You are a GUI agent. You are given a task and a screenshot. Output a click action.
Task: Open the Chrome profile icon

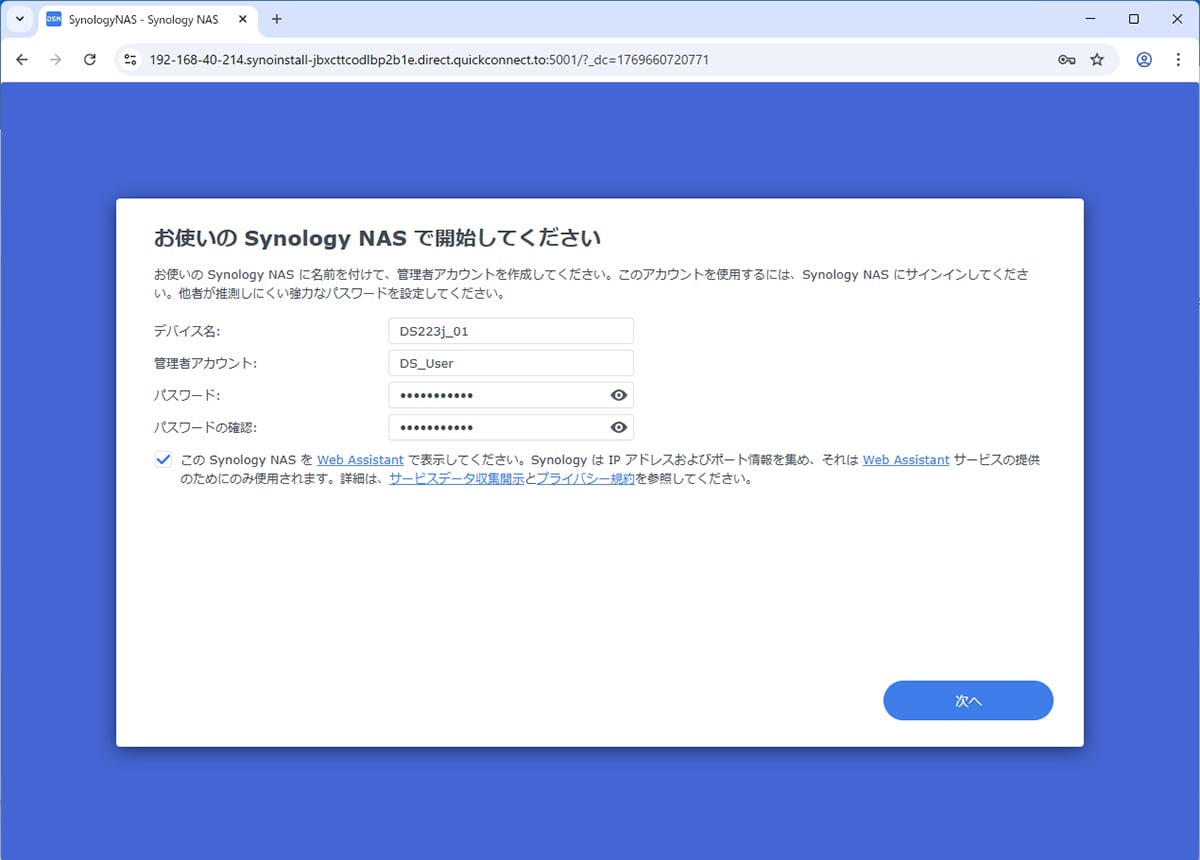coord(1144,60)
